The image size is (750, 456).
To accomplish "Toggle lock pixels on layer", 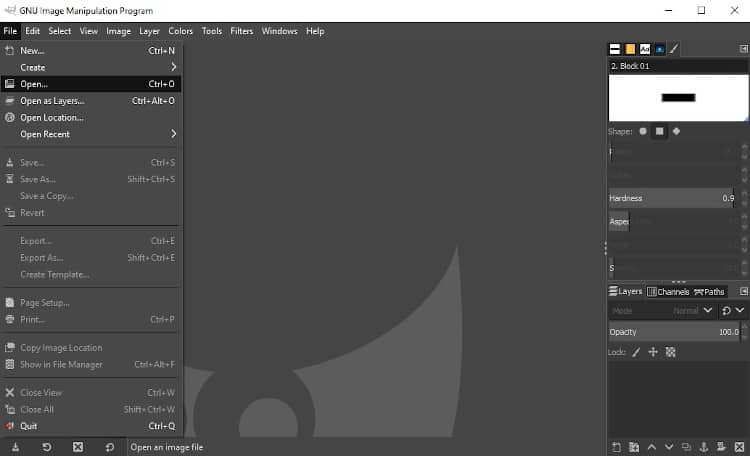I will point(636,352).
